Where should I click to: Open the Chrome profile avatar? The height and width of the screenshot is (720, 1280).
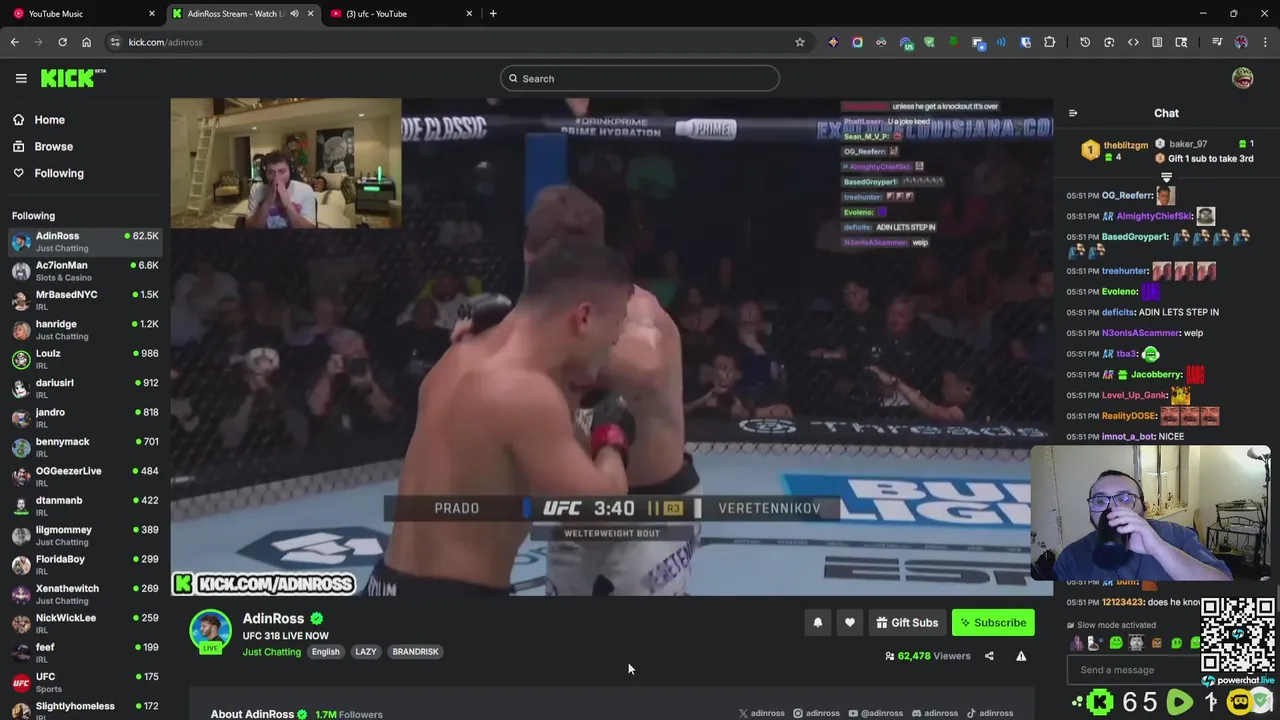[x=1241, y=42]
